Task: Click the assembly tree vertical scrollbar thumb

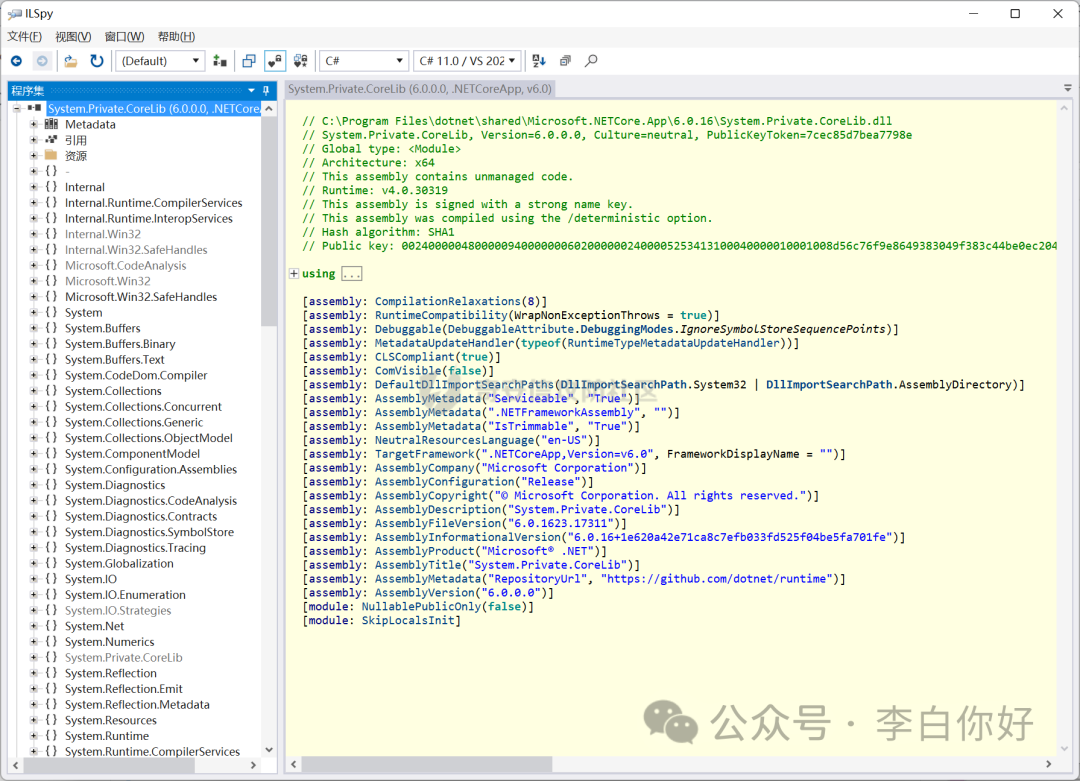Action: coord(269,220)
